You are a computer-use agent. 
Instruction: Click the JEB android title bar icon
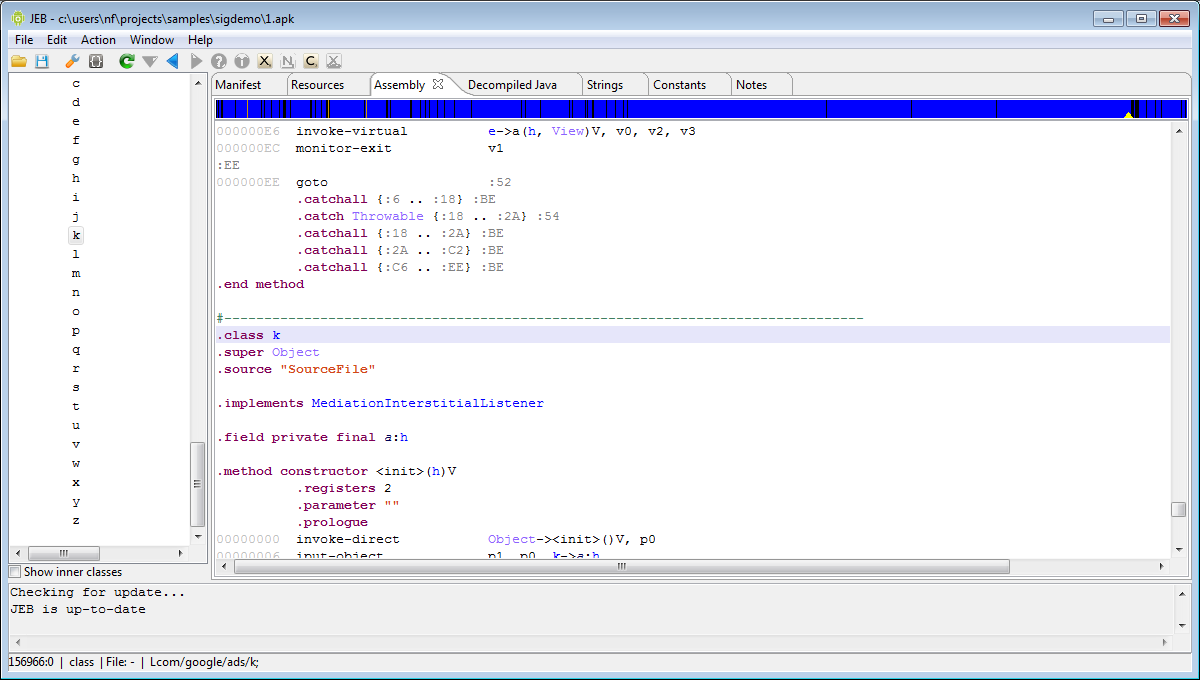click(x=17, y=18)
